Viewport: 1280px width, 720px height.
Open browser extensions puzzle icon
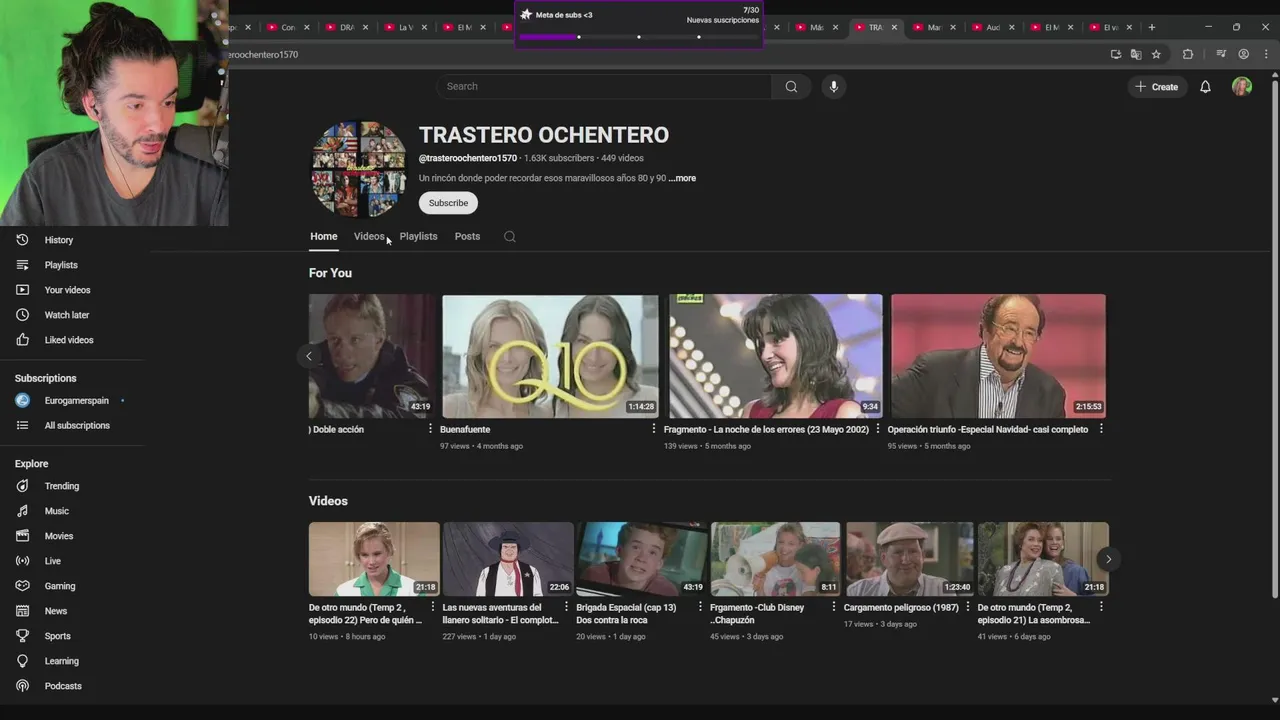click(1188, 54)
